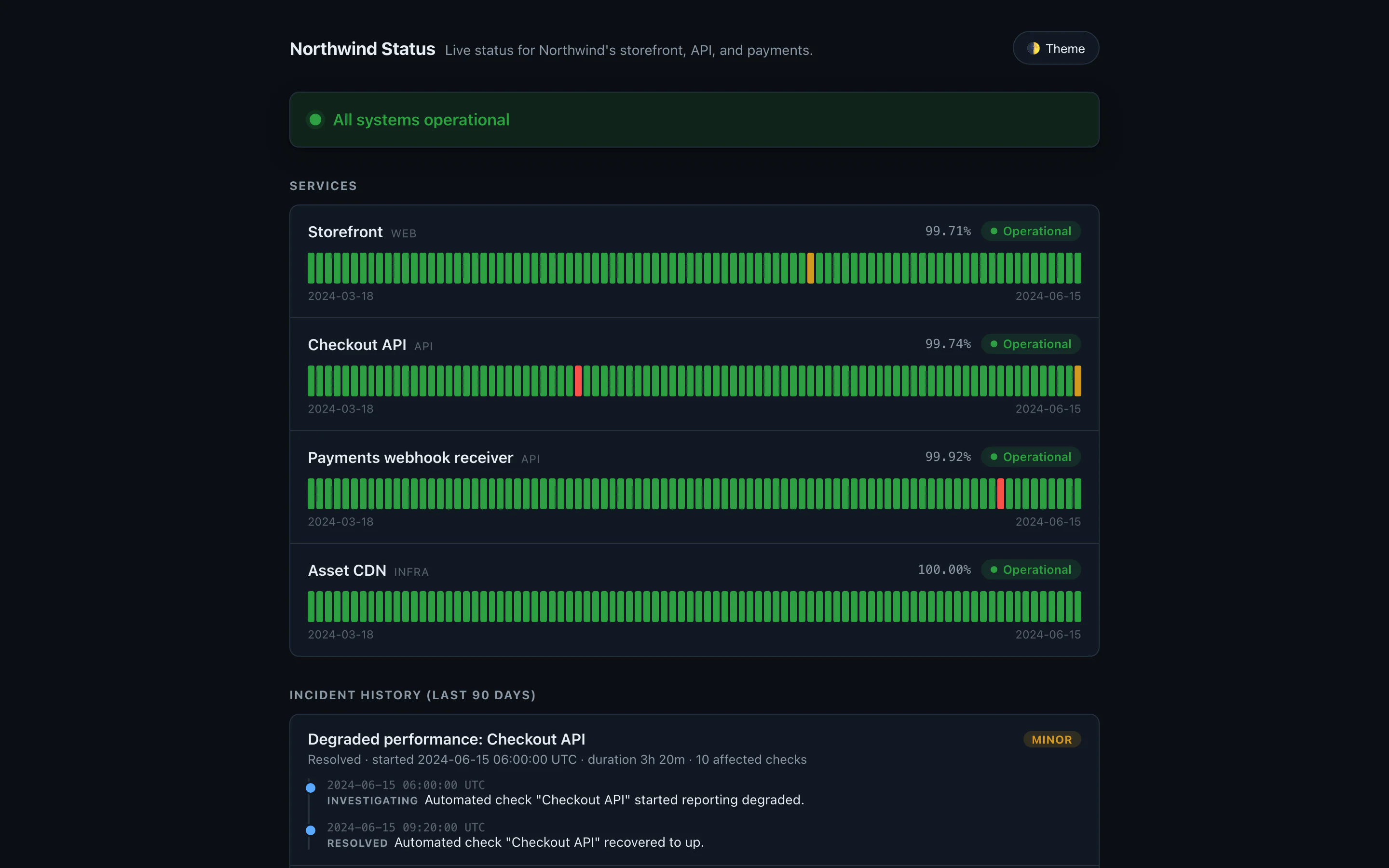
Task: Click Asset CDN's Operational status badge
Action: [1031, 570]
